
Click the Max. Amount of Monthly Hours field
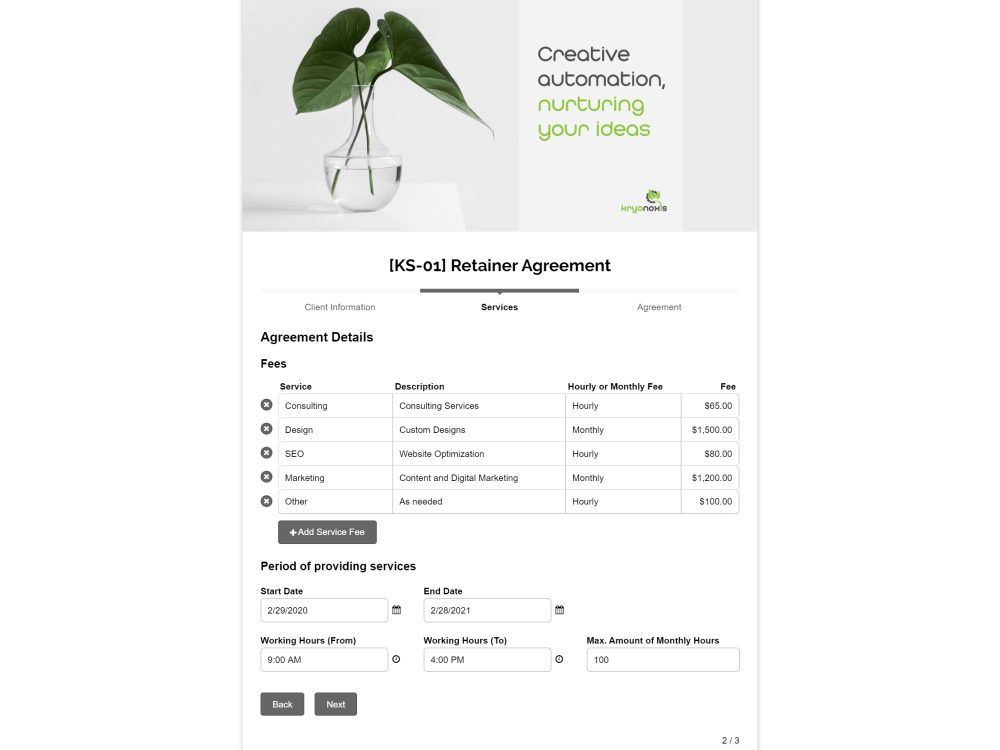point(663,659)
